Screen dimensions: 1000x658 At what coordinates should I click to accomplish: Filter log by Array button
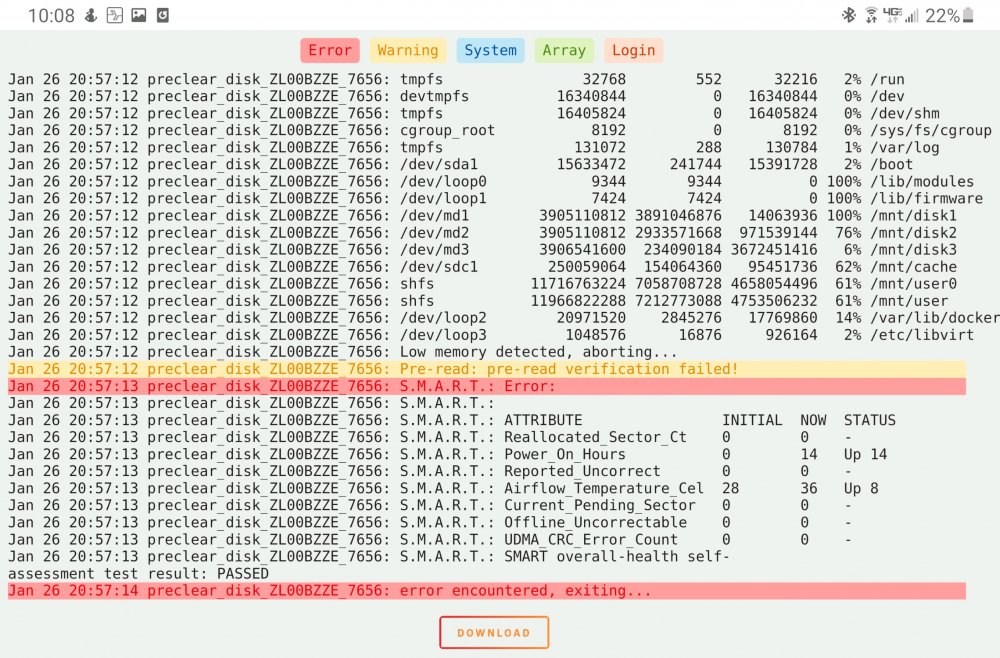[564, 50]
